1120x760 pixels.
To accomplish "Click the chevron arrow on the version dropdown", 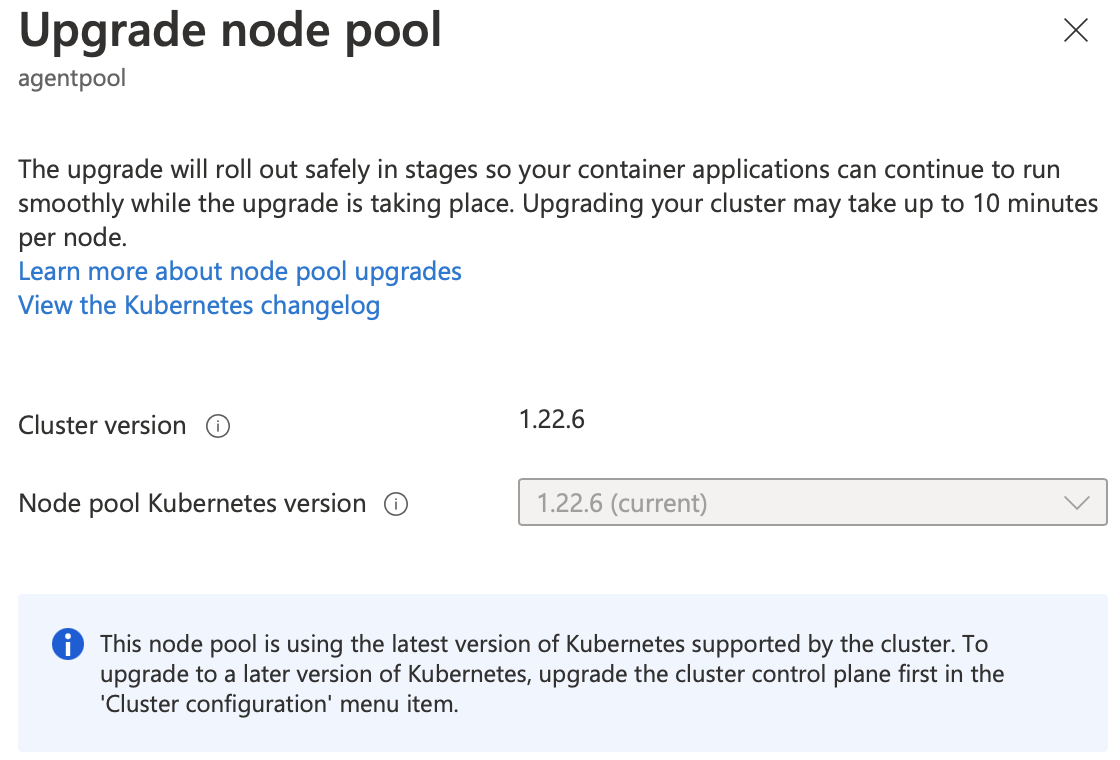I will coord(1076,503).
